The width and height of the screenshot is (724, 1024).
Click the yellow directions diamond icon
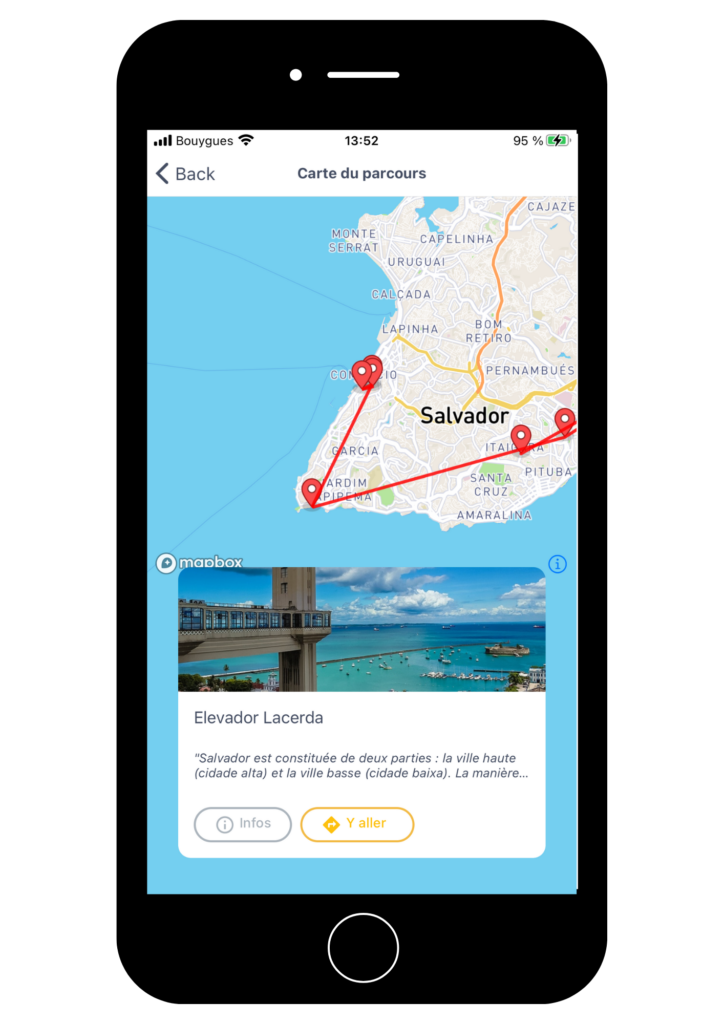(332, 825)
